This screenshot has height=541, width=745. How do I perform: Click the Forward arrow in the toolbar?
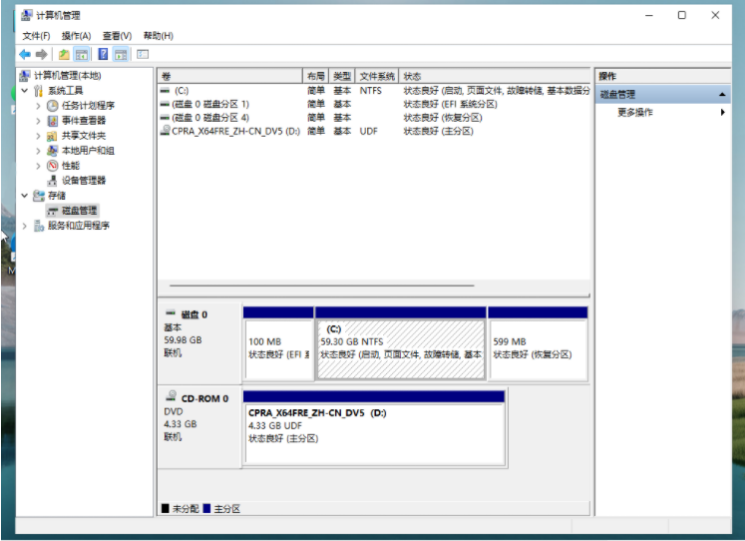tap(41, 54)
